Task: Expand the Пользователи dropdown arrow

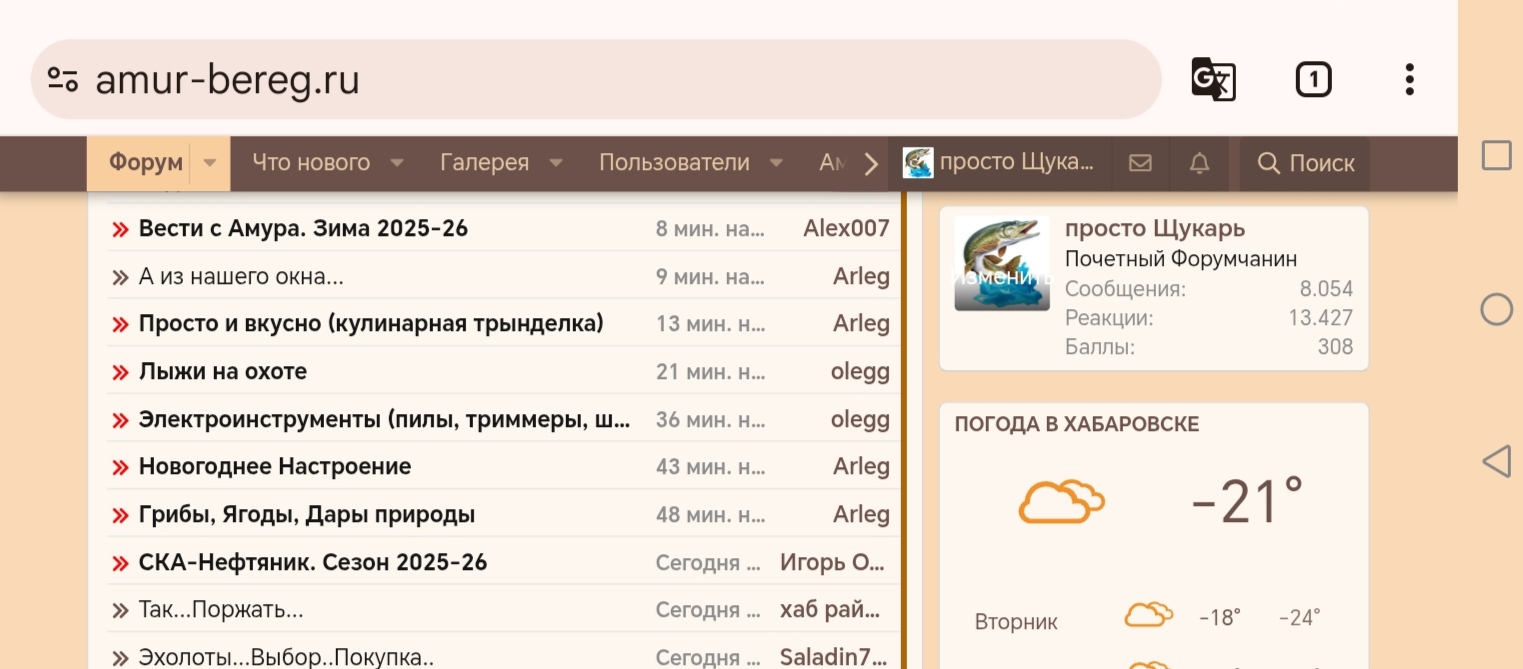Action: click(x=776, y=164)
